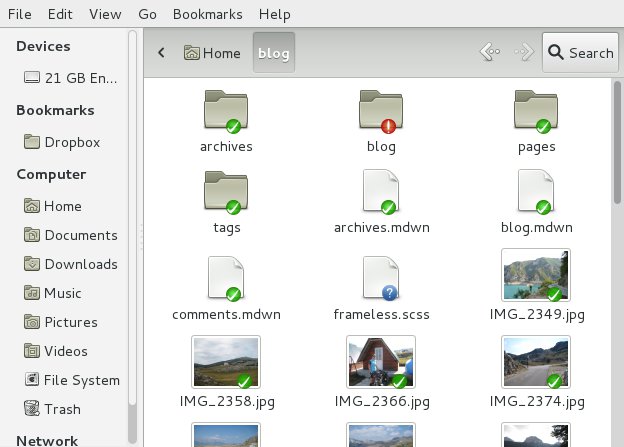The width and height of the screenshot is (624, 447).
Task: Open the Go menu
Action: click(148, 14)
